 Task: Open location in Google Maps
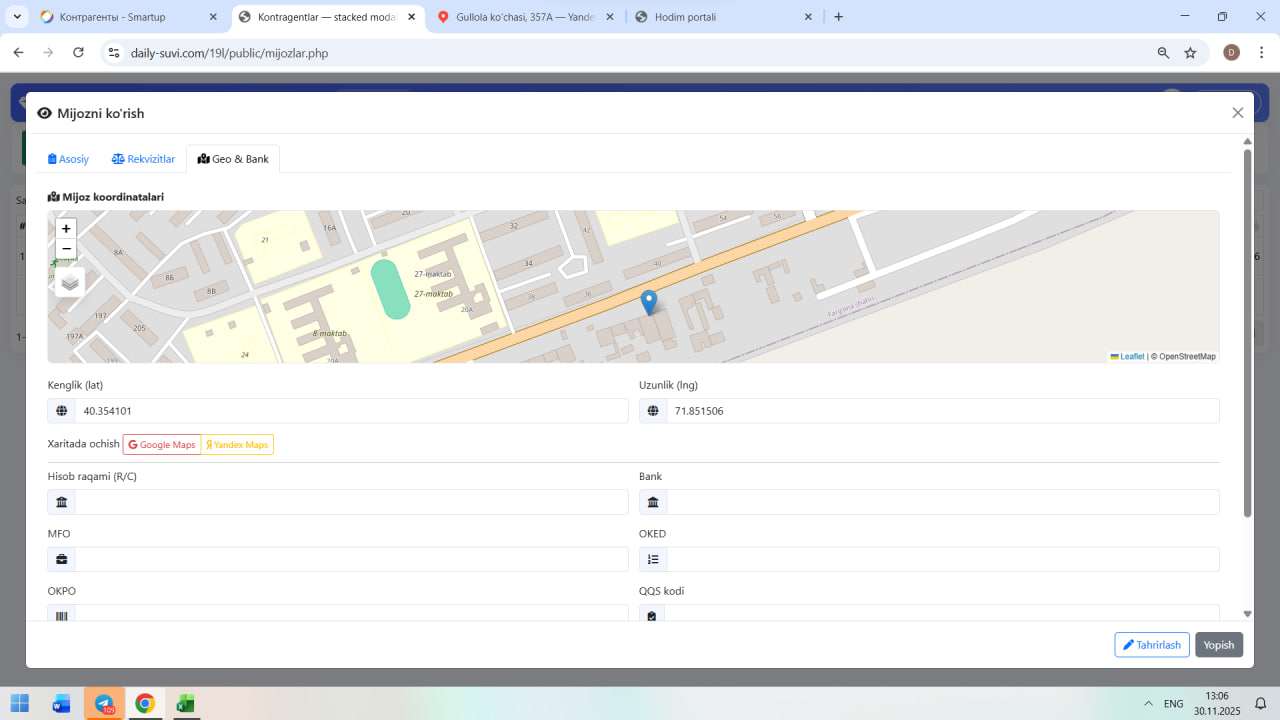point(161,445)
